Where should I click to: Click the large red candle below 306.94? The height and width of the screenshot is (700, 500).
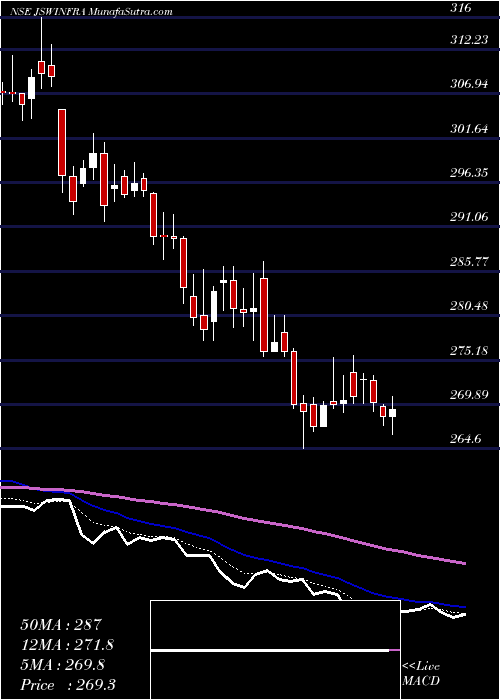click(62, 142)
